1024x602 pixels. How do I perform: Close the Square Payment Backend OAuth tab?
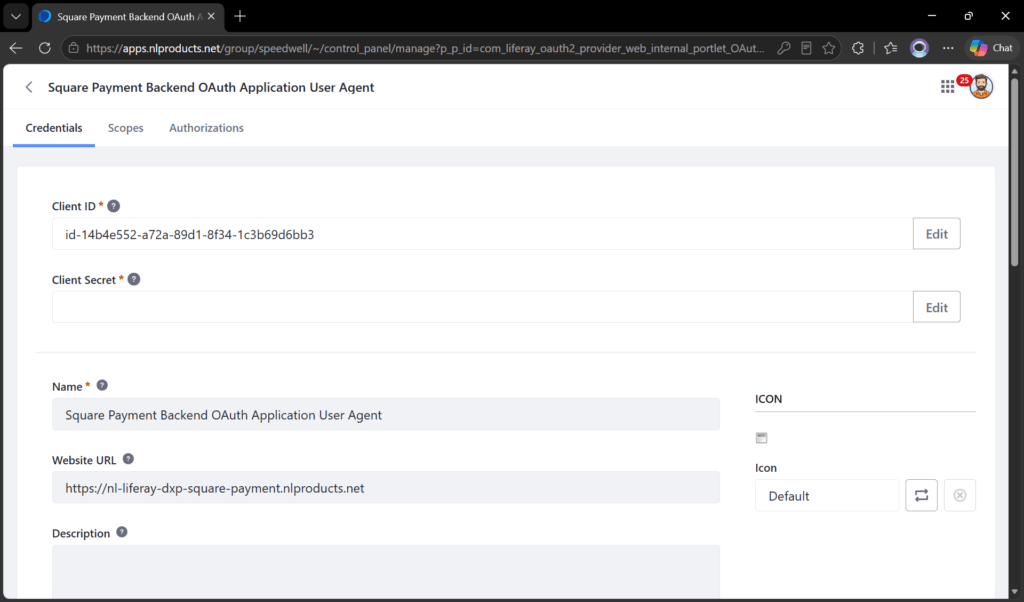click(211, 16)
